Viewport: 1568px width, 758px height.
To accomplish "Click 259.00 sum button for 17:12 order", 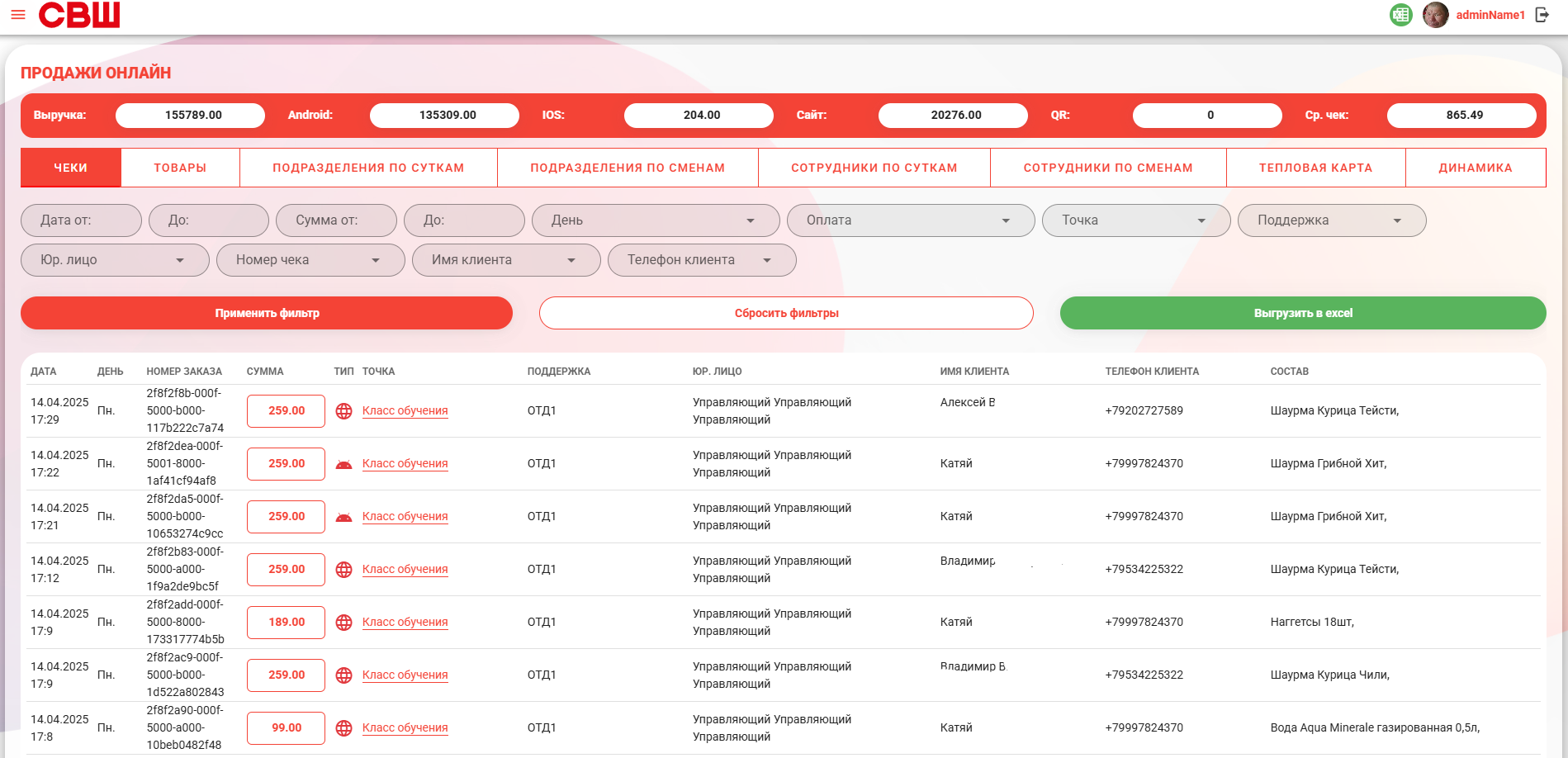I will pyautogui.click(x=286, y=570).
